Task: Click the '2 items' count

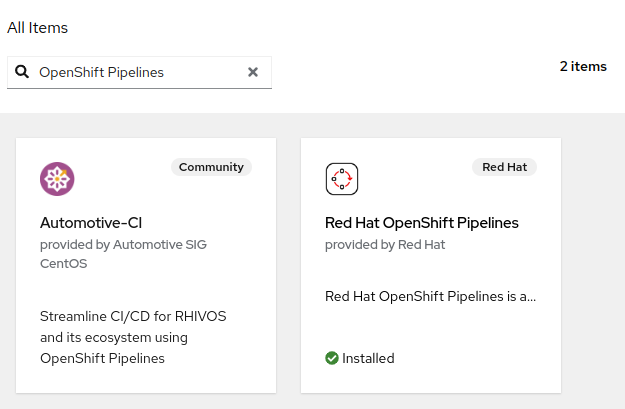Action: [x=583, y=66]
